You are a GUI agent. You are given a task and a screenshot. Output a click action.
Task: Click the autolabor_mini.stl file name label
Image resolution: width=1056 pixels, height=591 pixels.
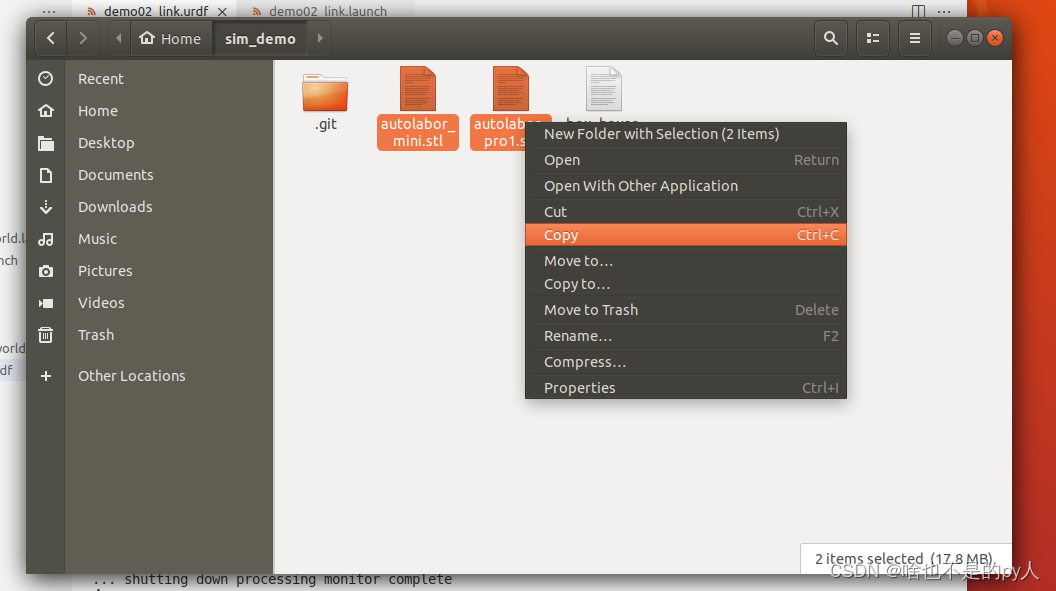[418, 133]
